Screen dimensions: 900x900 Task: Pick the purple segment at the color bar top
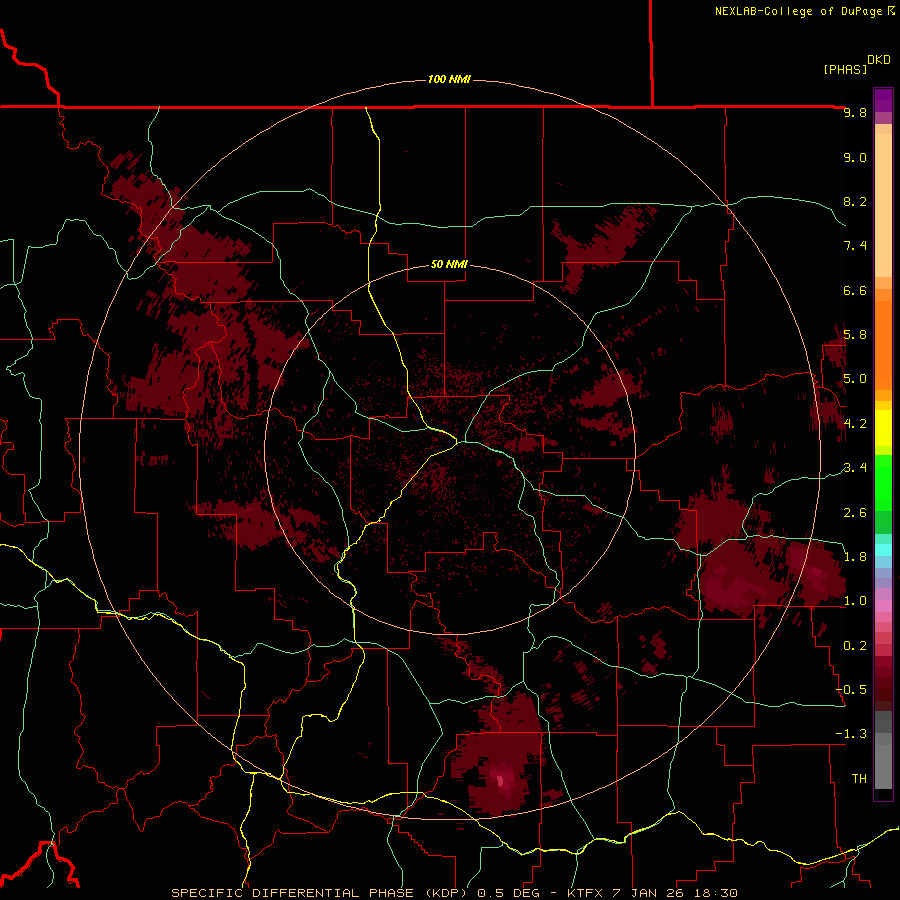(x=883, y=100)
